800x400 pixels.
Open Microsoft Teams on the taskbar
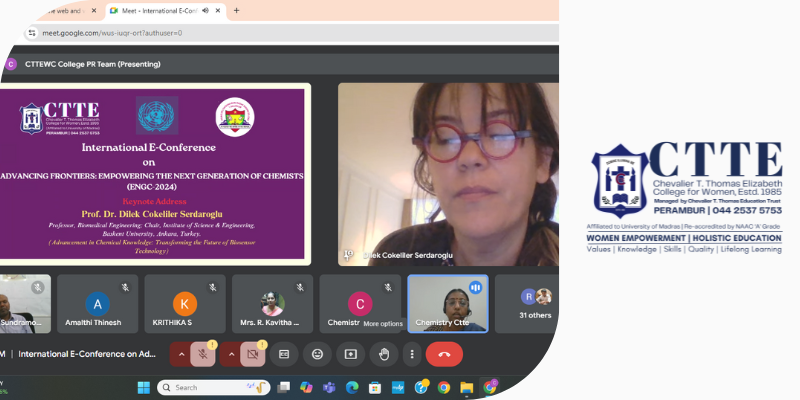[329, 388]
